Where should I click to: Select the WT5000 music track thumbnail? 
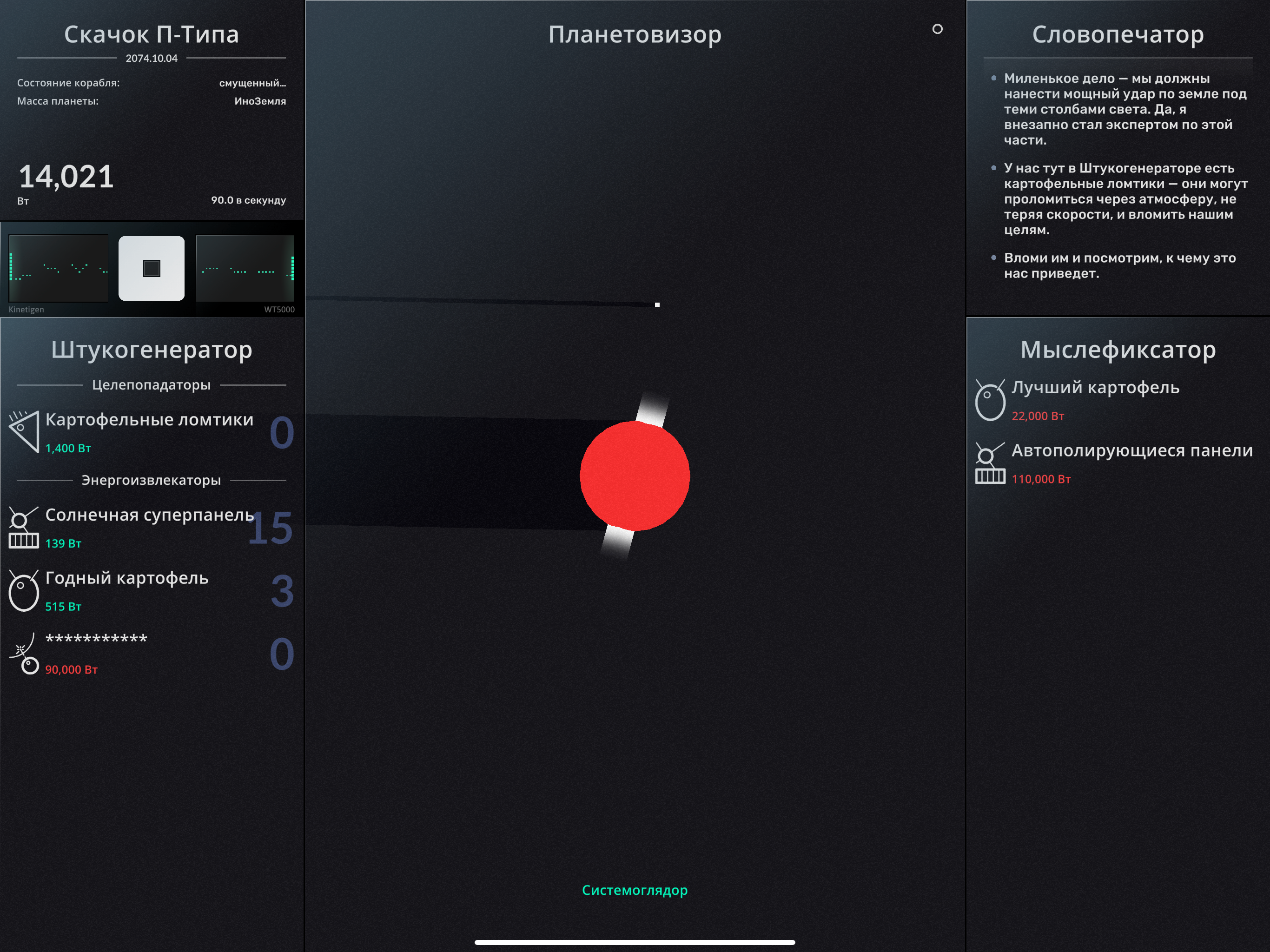tap(245, 268)
